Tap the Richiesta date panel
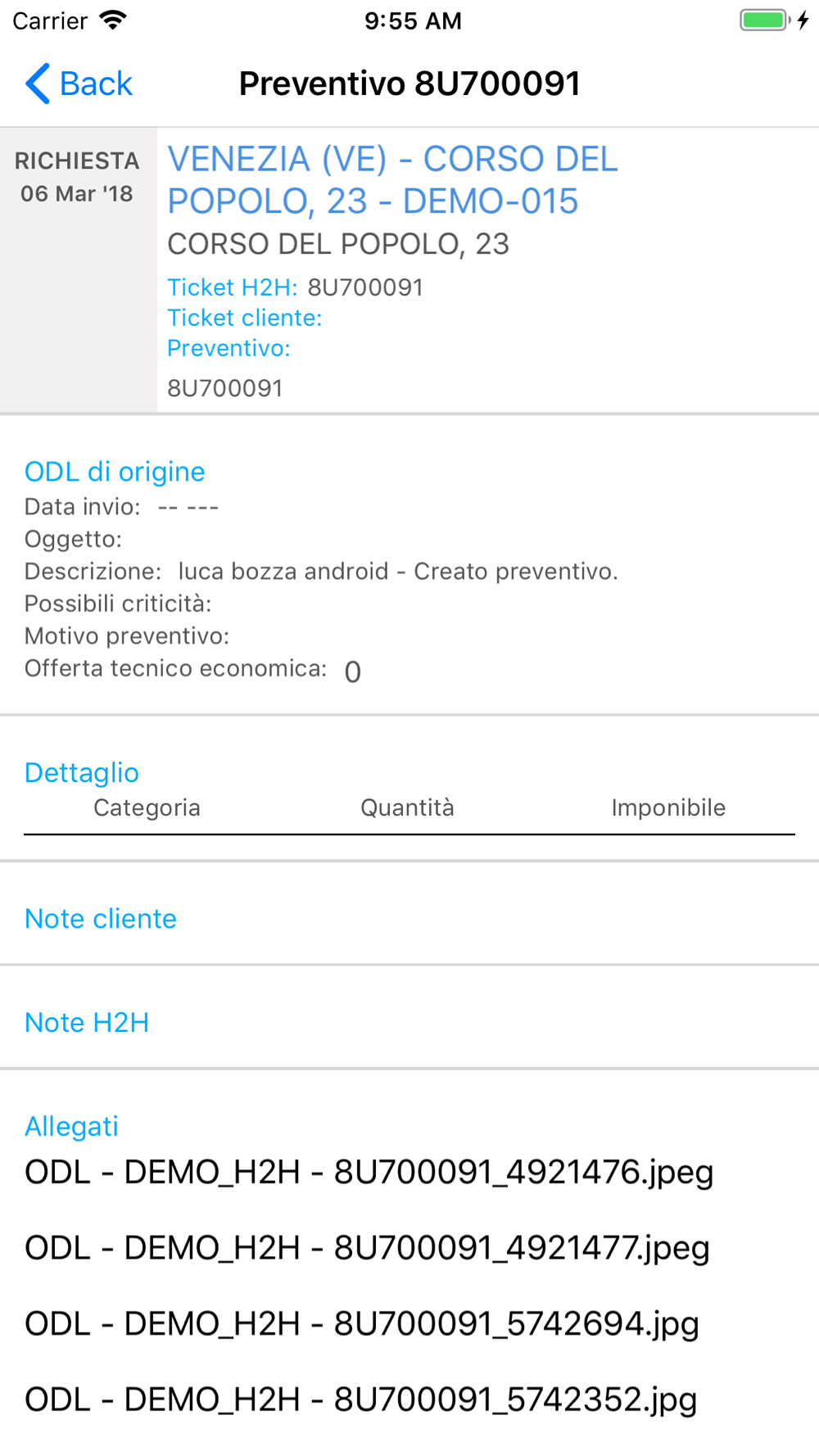 [78, 270]
